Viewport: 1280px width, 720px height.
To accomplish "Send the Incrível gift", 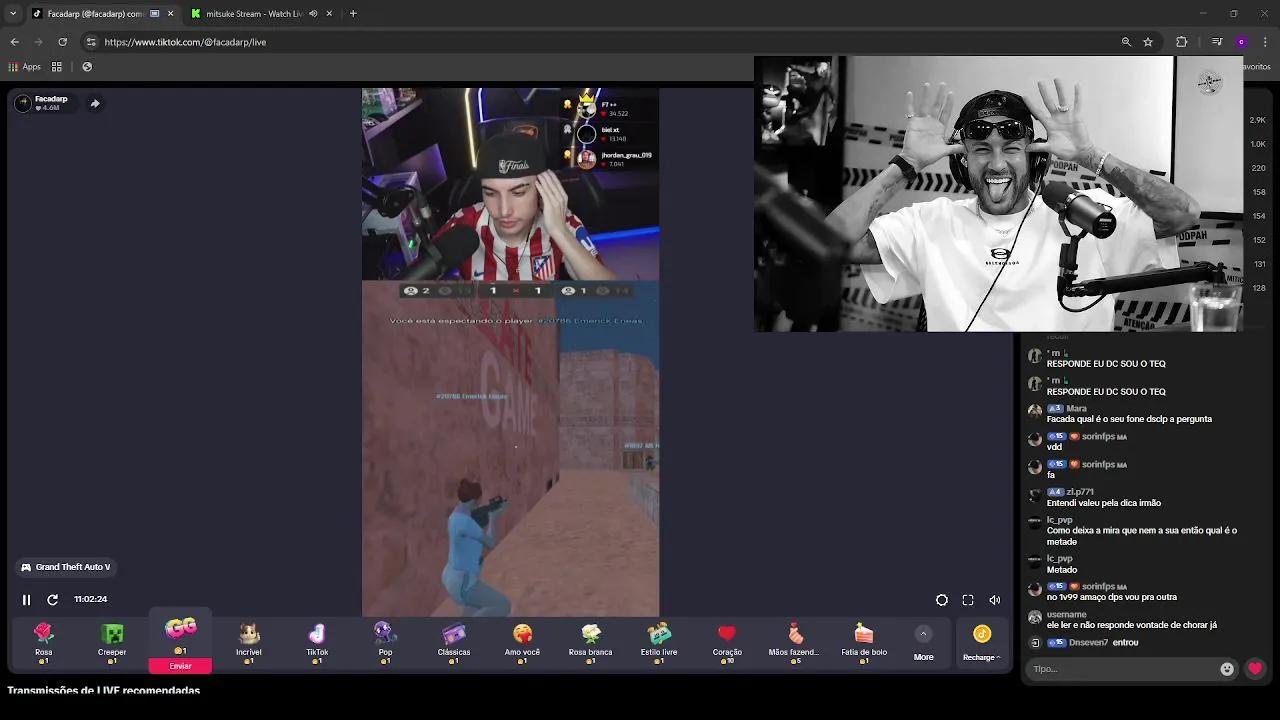I will click(x=248, y=642).
